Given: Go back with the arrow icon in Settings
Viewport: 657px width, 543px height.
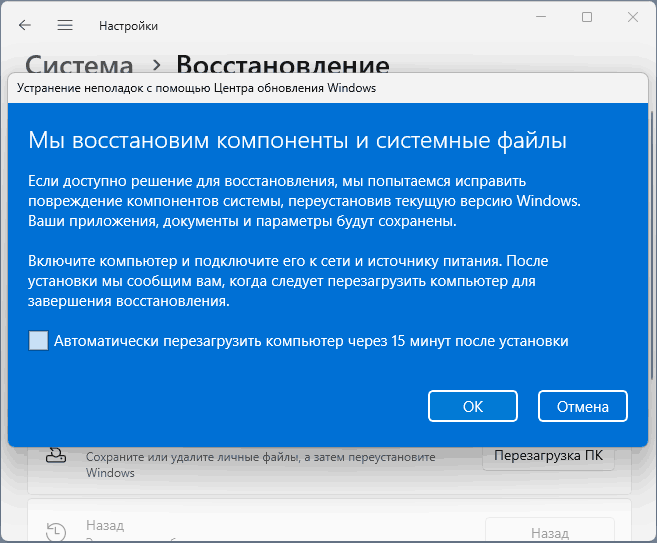Looking at the screenshot, I should [25, 26].
